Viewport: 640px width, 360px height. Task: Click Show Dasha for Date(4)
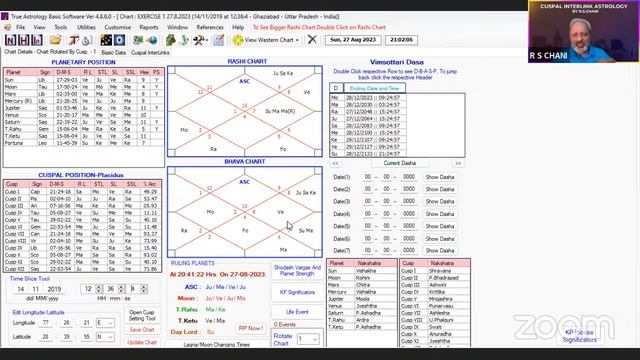pos(440,214)
